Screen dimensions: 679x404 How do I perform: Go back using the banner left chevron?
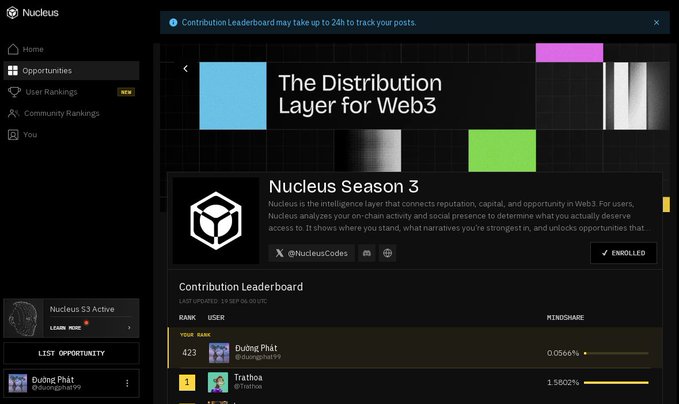tap(185, 68)
